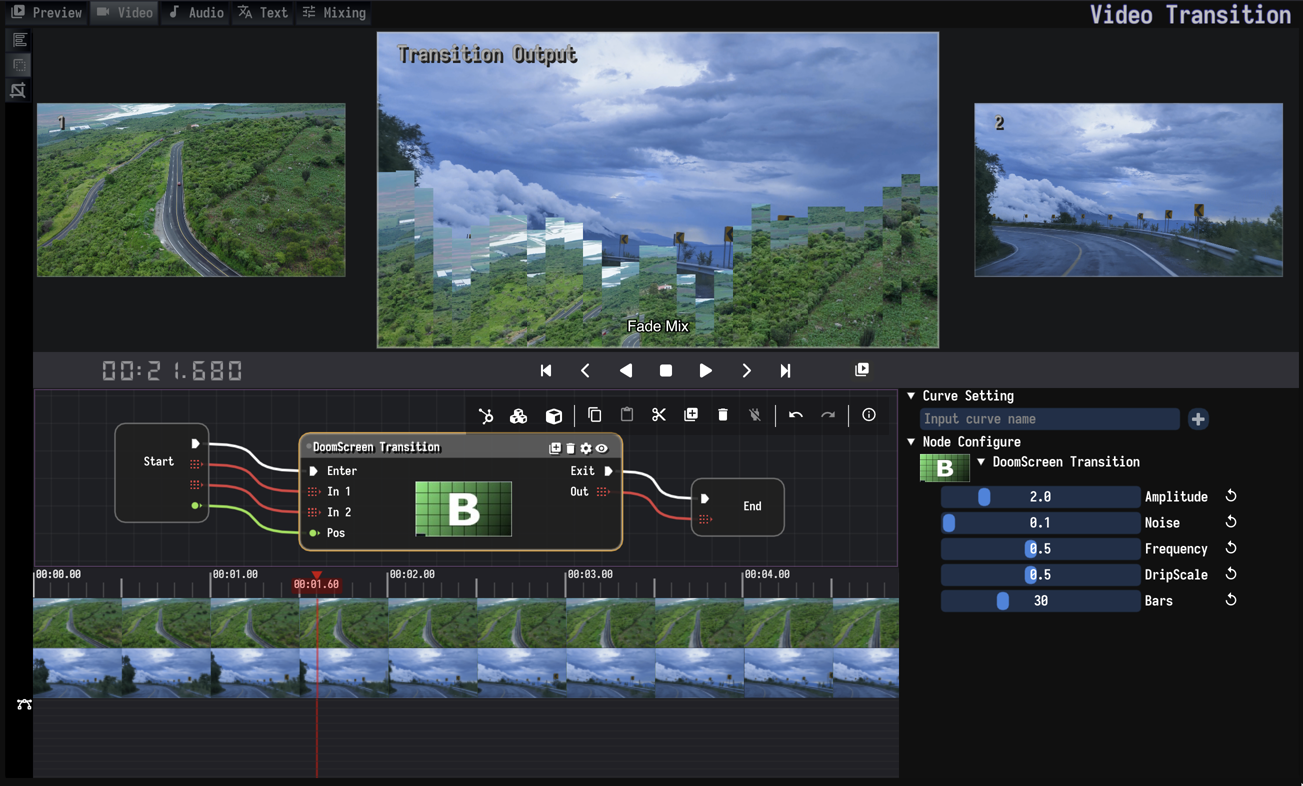The width and height of the screenshot is (1303, 786).
Task: Click the 00:21.680 timecode display
Action: tap(172, 371)
